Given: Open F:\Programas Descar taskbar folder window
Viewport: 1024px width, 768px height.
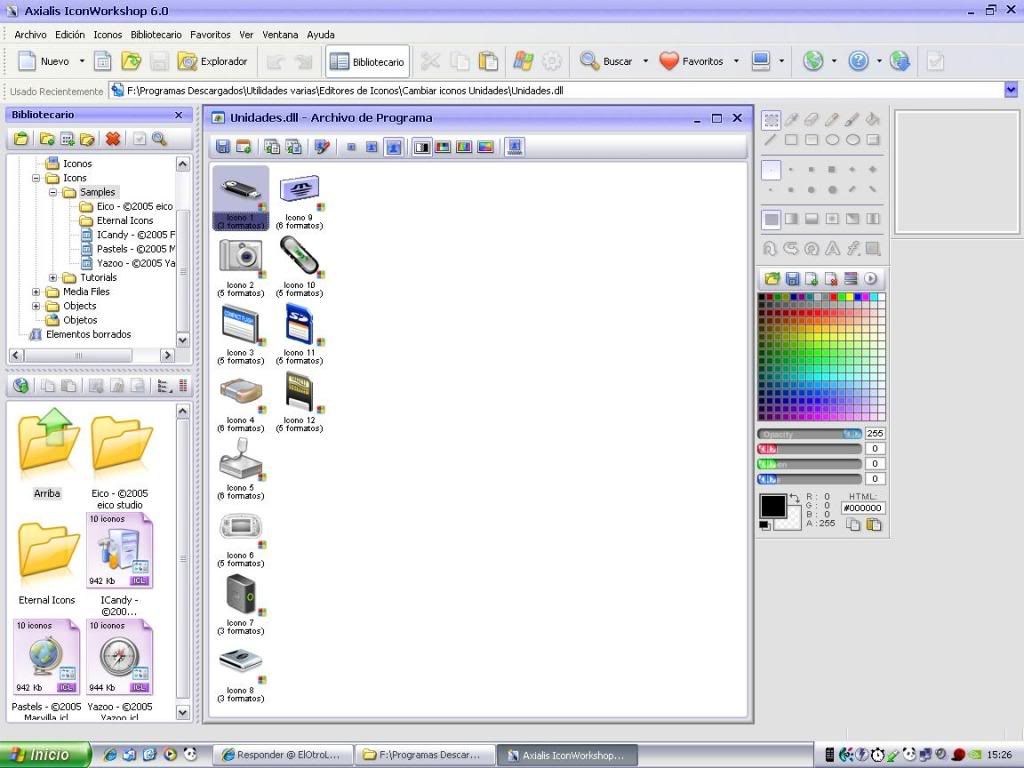Looking at the screenshot, I should (424, 755).
